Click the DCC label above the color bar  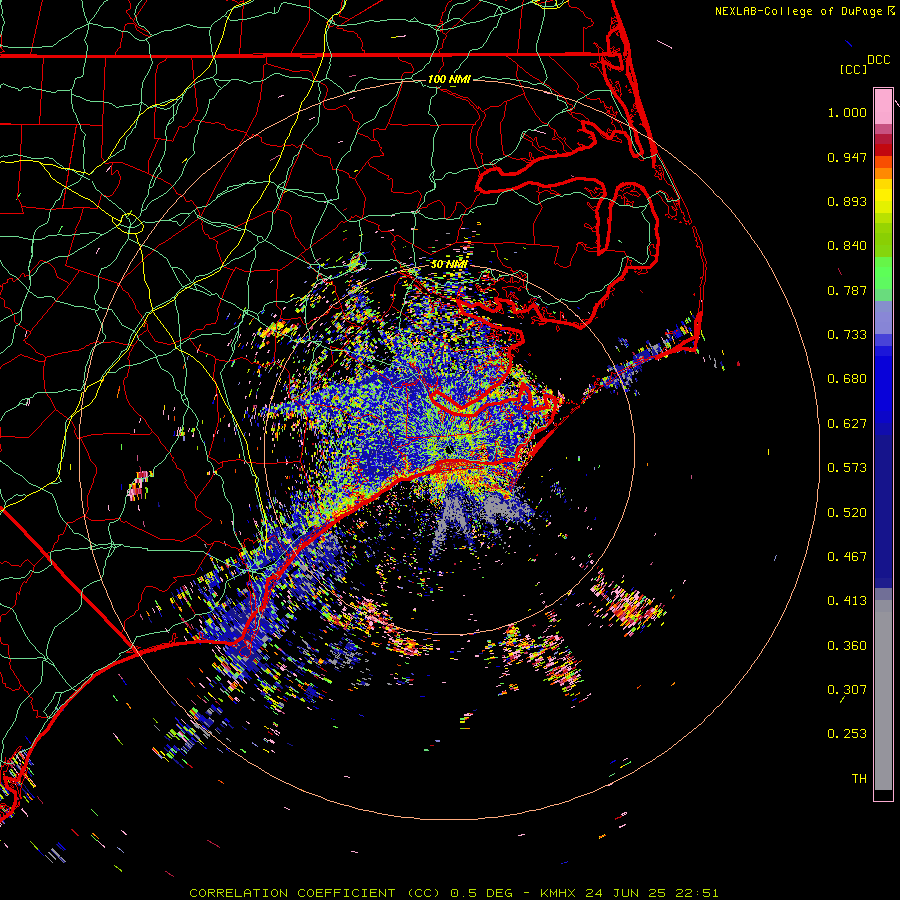[x=878, y=60]
